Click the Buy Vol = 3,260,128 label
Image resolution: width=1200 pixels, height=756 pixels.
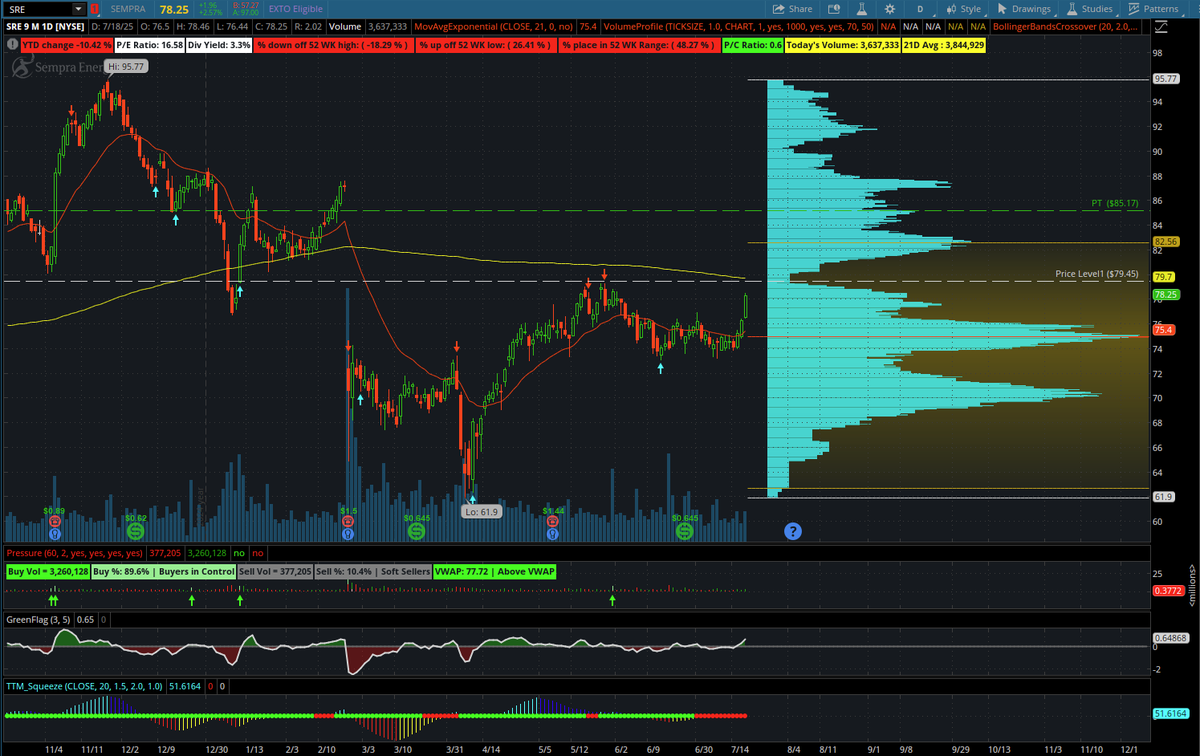(x=48, y=571)
